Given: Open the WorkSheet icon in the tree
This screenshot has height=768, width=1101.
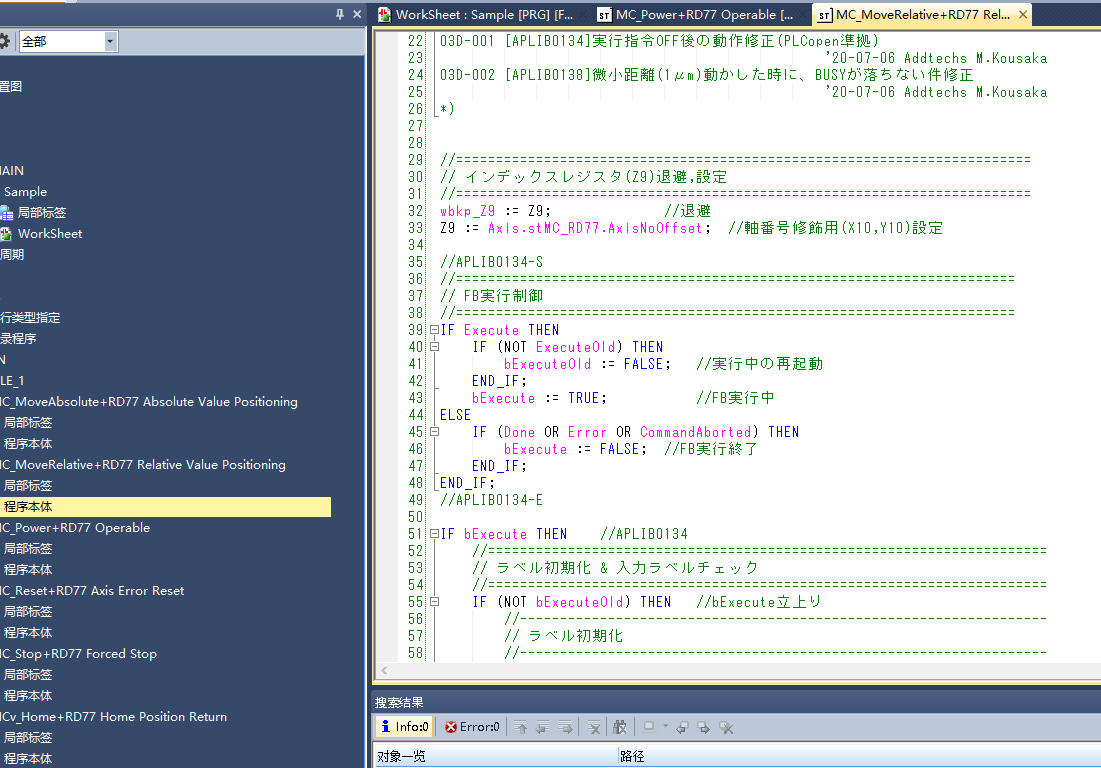Looking at the screenshot, I should (7, 234).
